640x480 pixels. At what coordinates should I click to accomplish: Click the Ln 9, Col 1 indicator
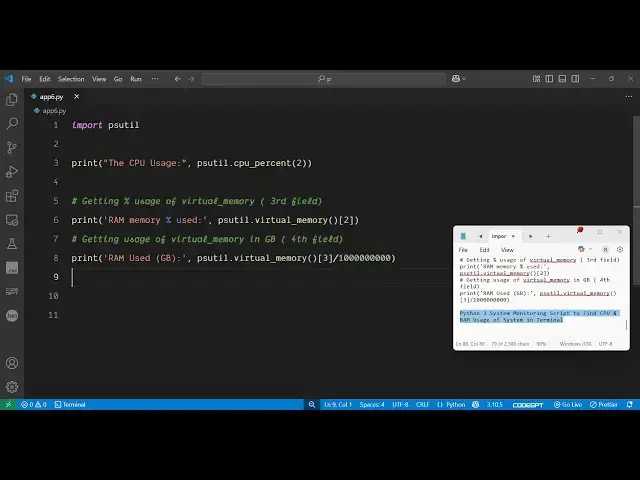[x=338, y=404]
